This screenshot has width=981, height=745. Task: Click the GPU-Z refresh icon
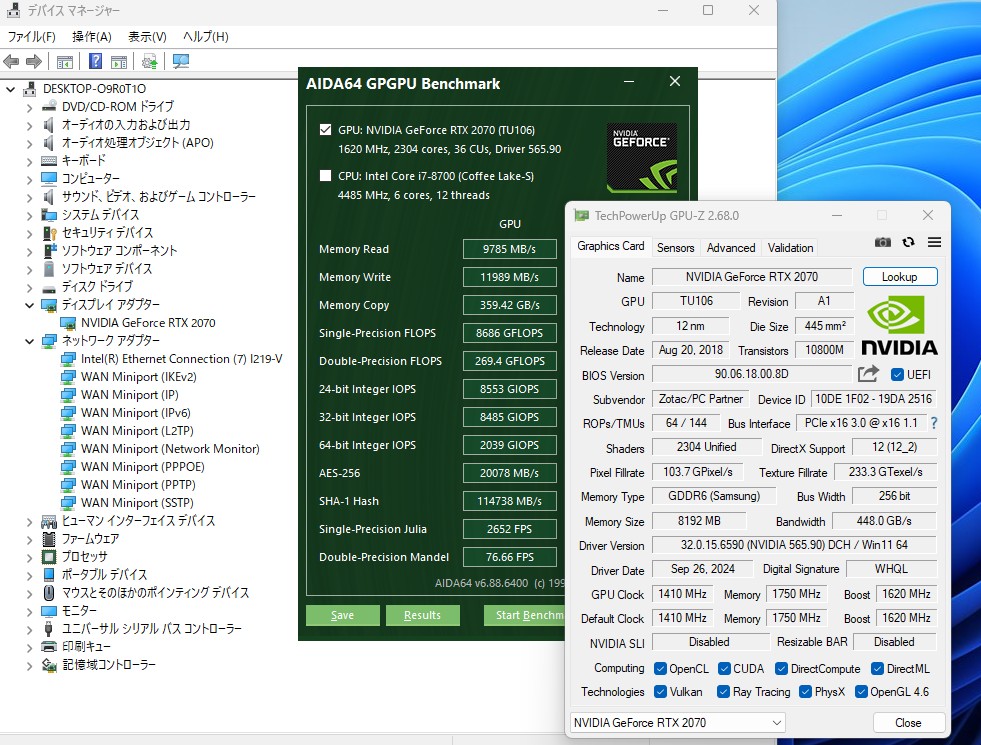pyautogui.click(x=908, y=242)
